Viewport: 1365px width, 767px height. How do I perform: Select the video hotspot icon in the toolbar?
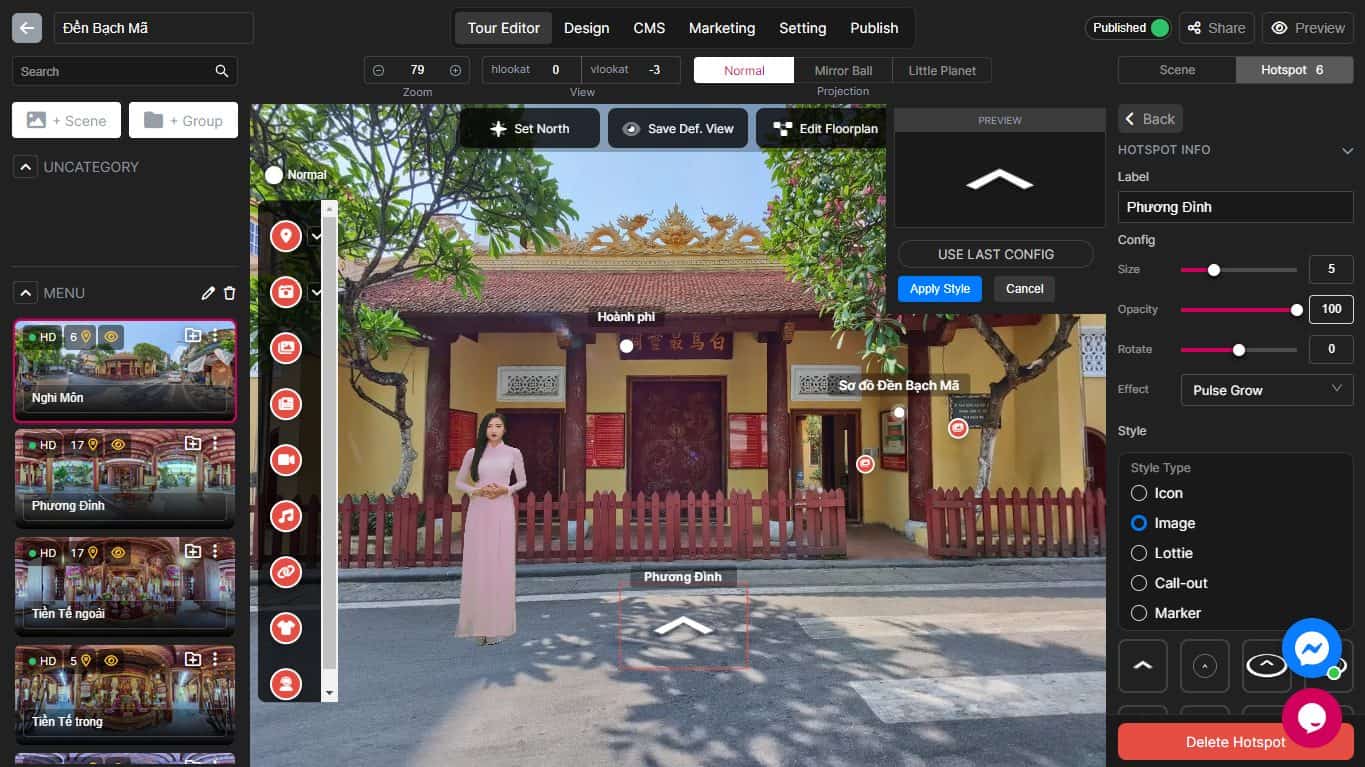(286, 460)
